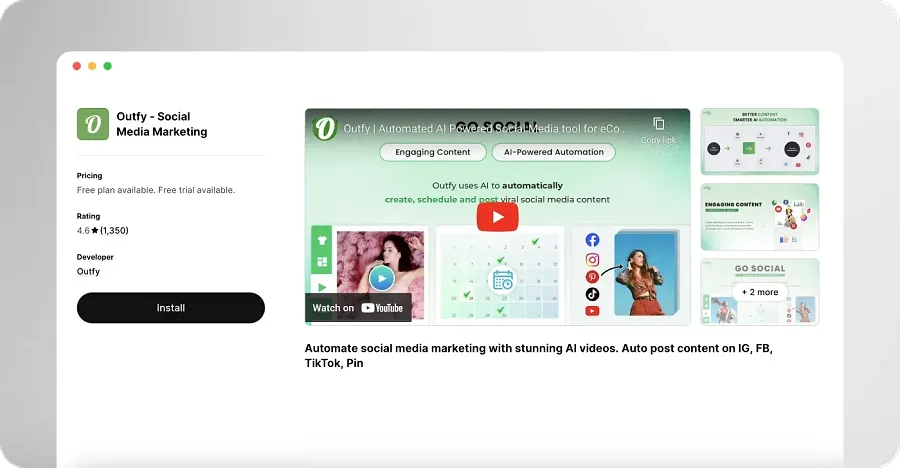This screenshot has height=468, width=900.
Task: Click the Rating label
Action: 88,216
